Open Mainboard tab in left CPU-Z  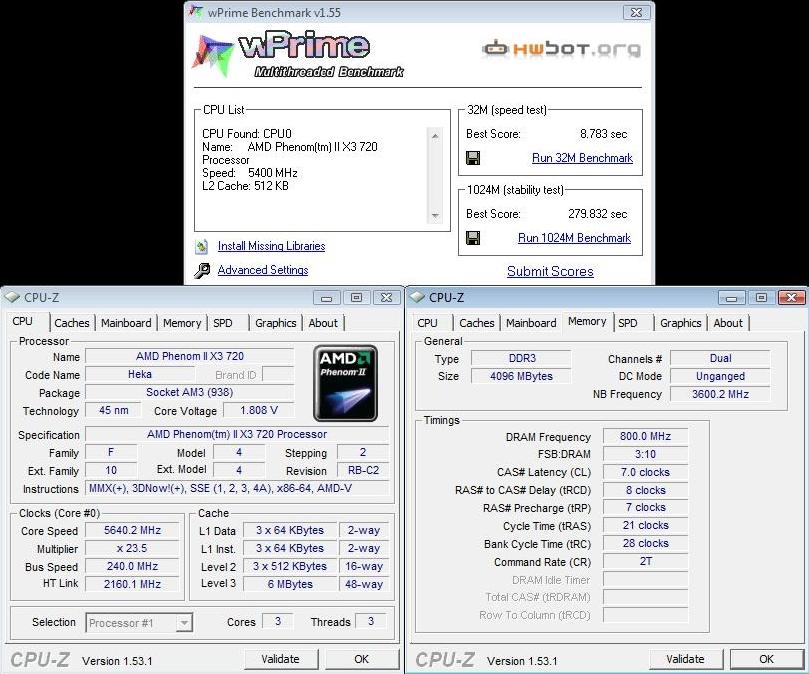pos(126,323)
